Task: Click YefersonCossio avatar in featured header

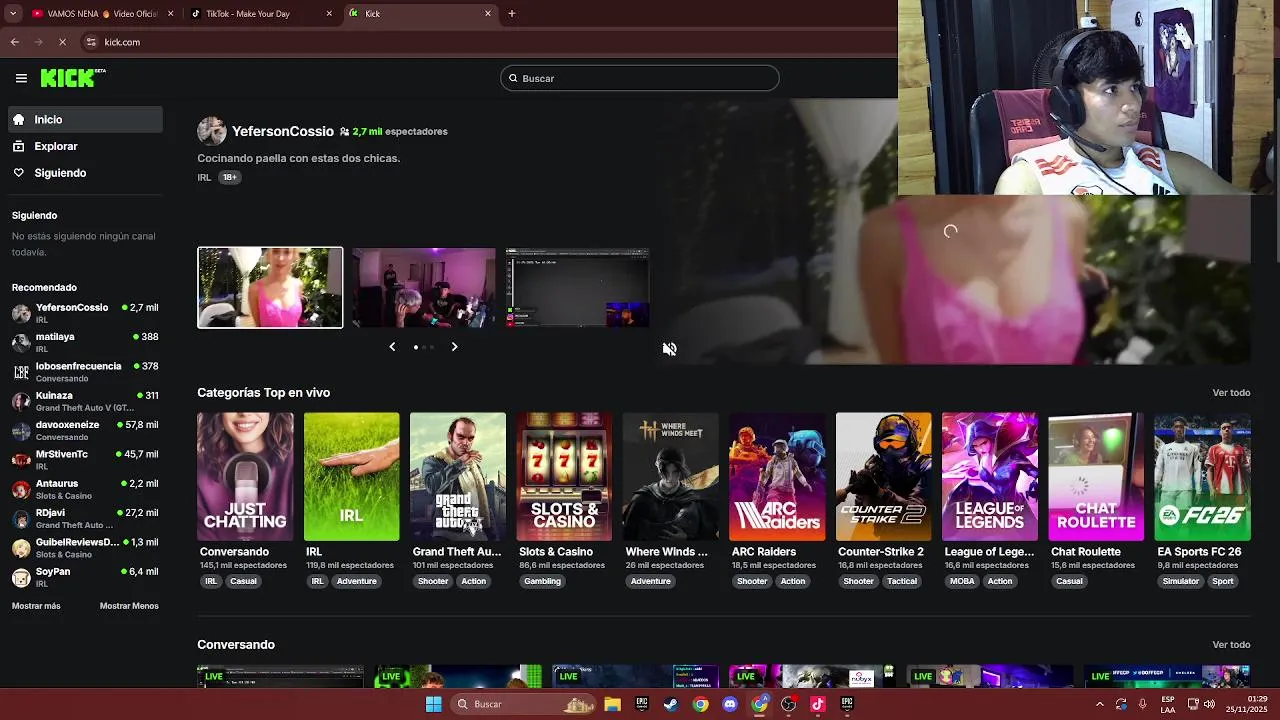Action: [212, 131]
